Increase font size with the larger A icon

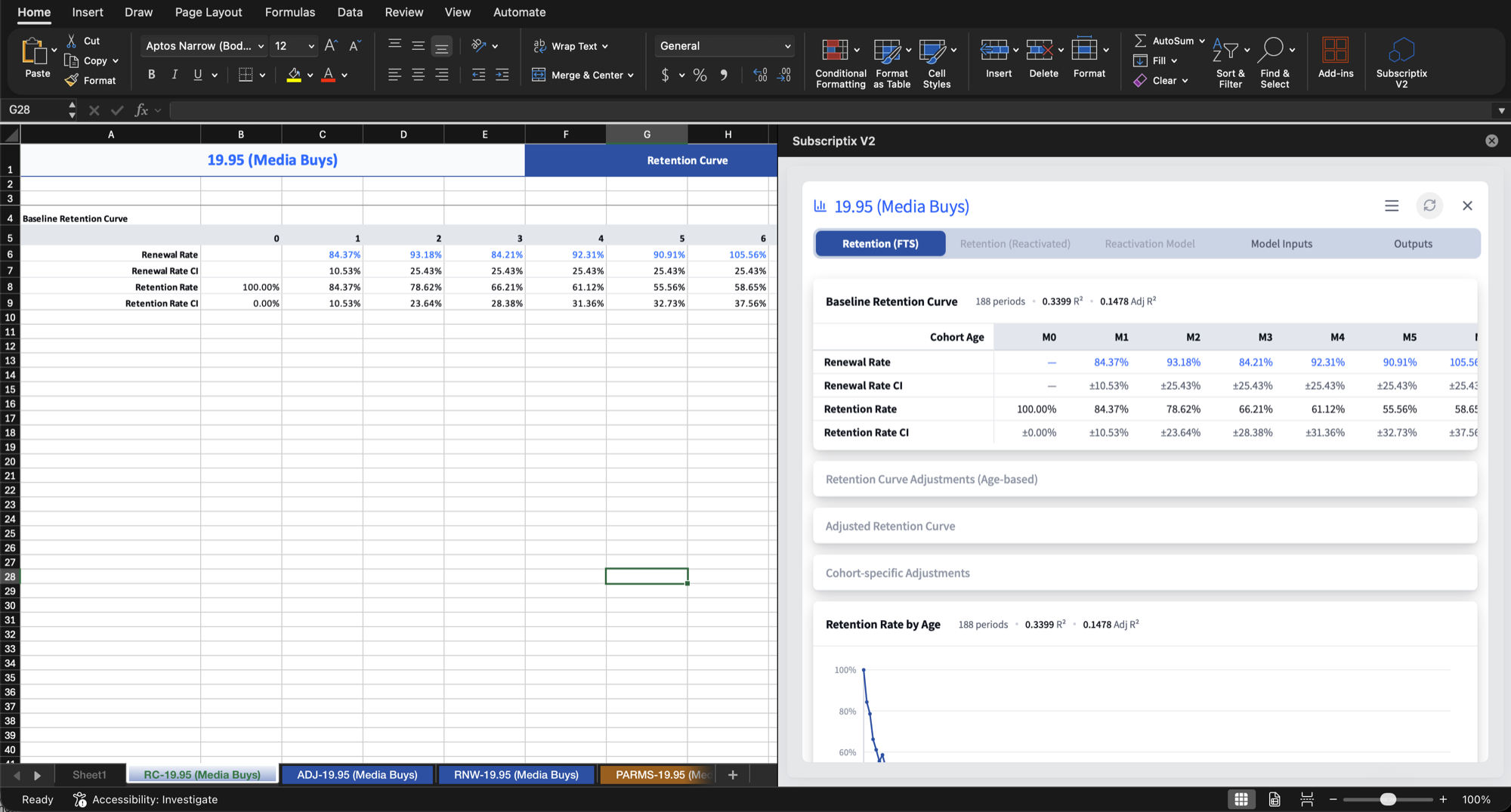coord(330,45)
